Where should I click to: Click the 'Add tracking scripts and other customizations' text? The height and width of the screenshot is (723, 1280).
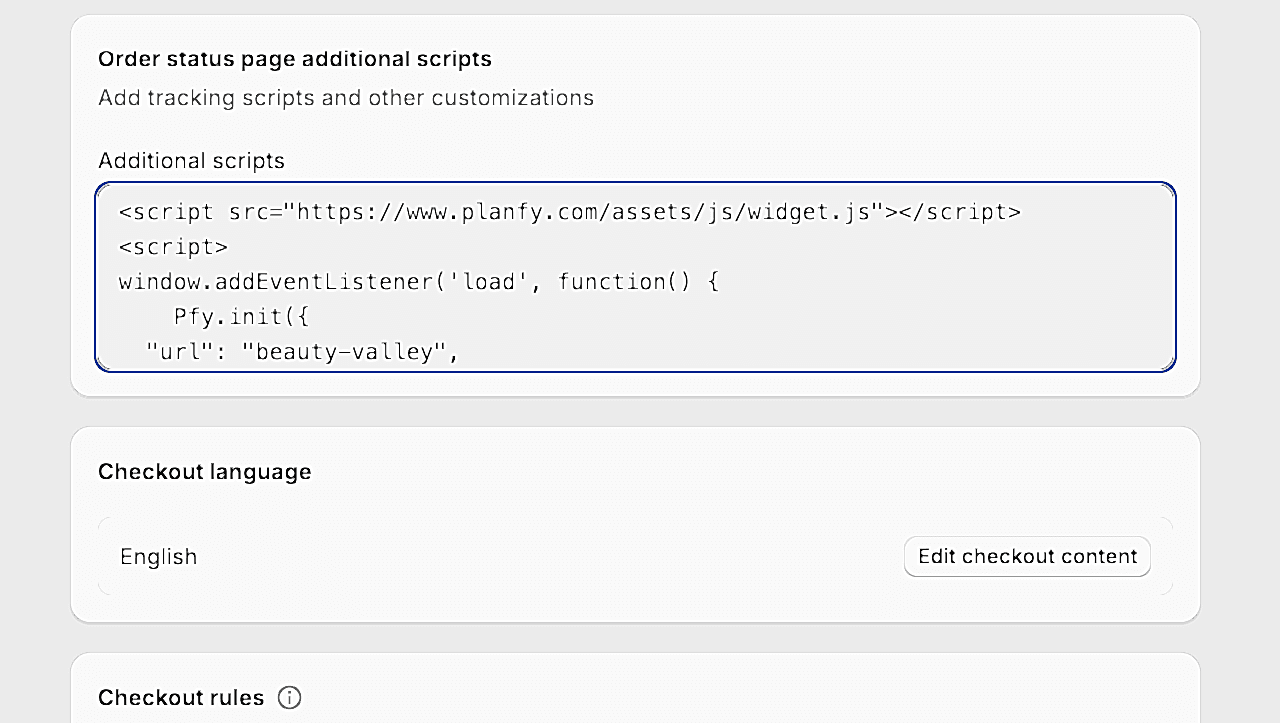pos(346,98)
